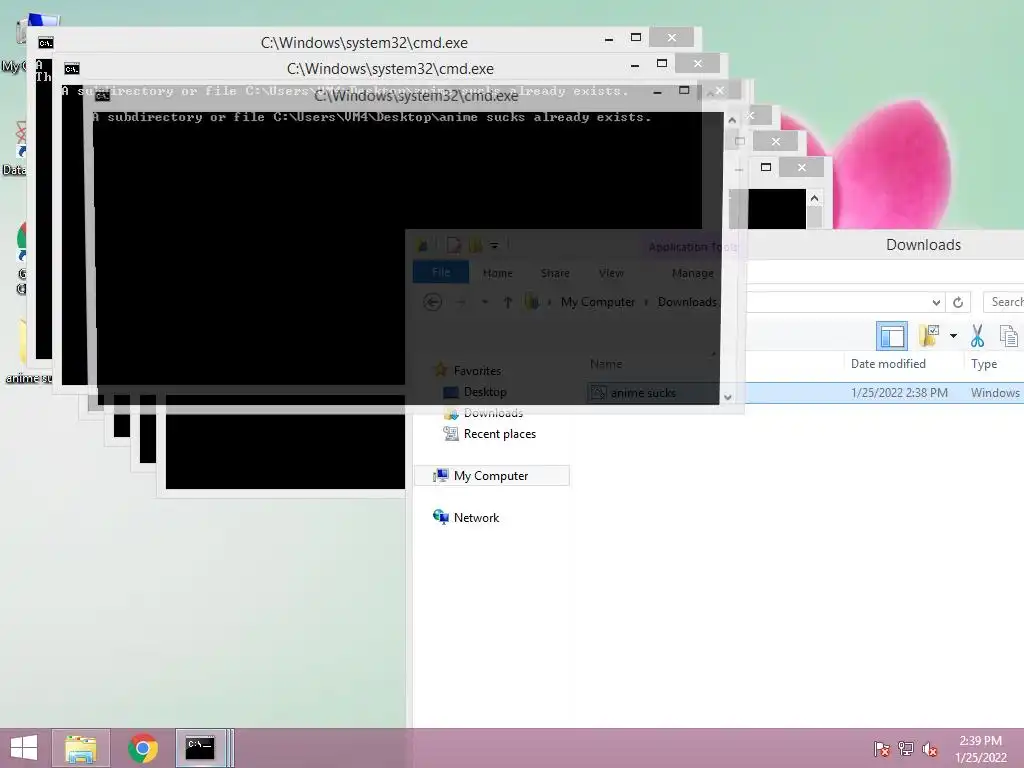1024x768 pixels.
Task: Select the 1/25/2022 2:38 PM date cell
Action: pyautogui.click(x=899, y=392)
